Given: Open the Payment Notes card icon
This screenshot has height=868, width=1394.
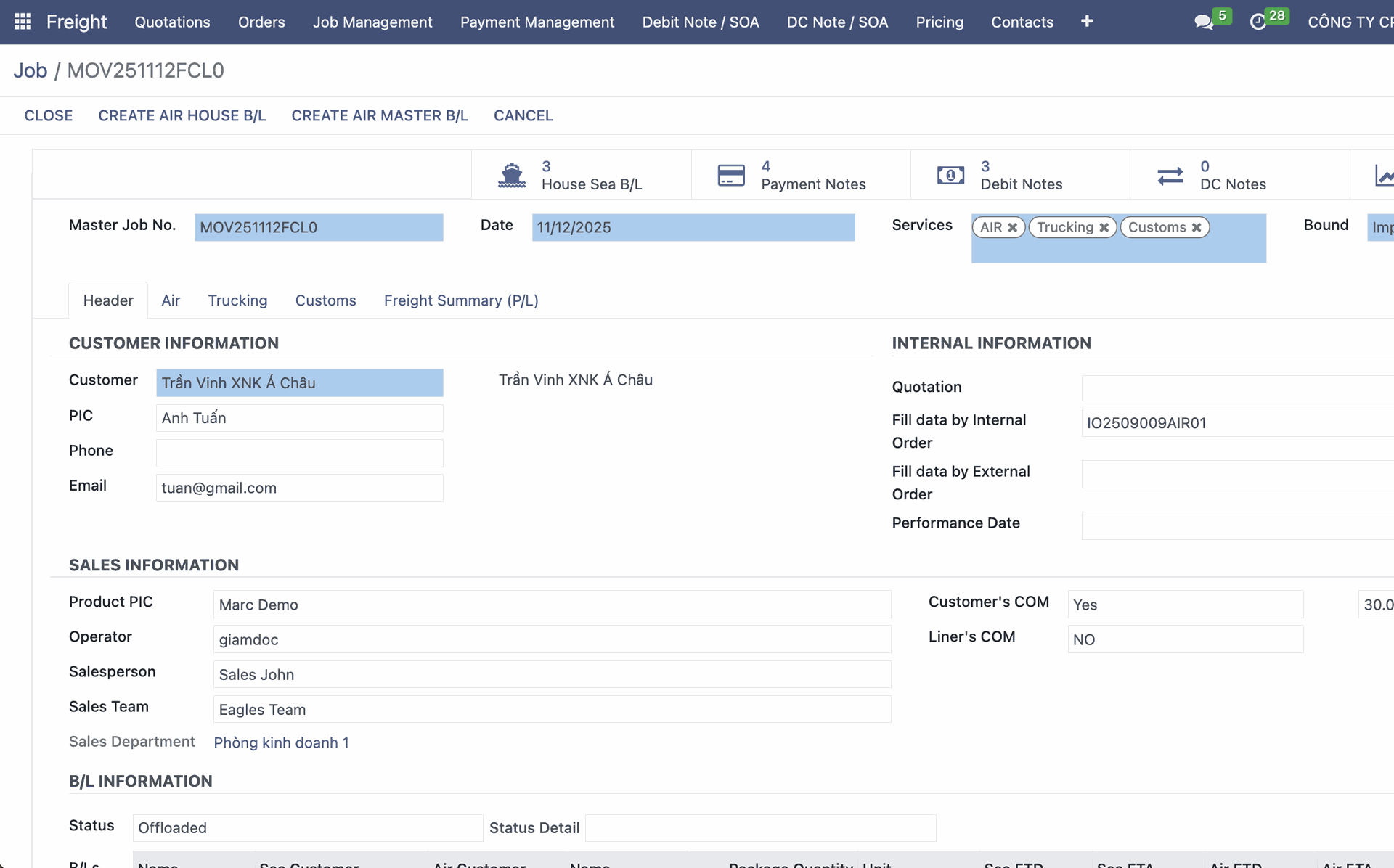Looking at the screenshot, I should [731, 175].
